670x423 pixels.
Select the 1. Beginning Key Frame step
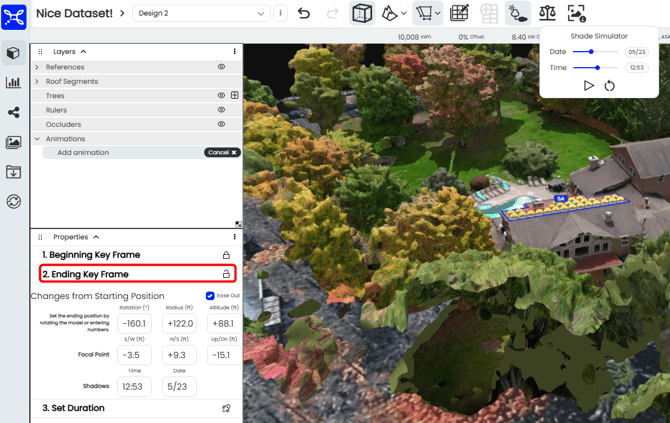(91, 255)
